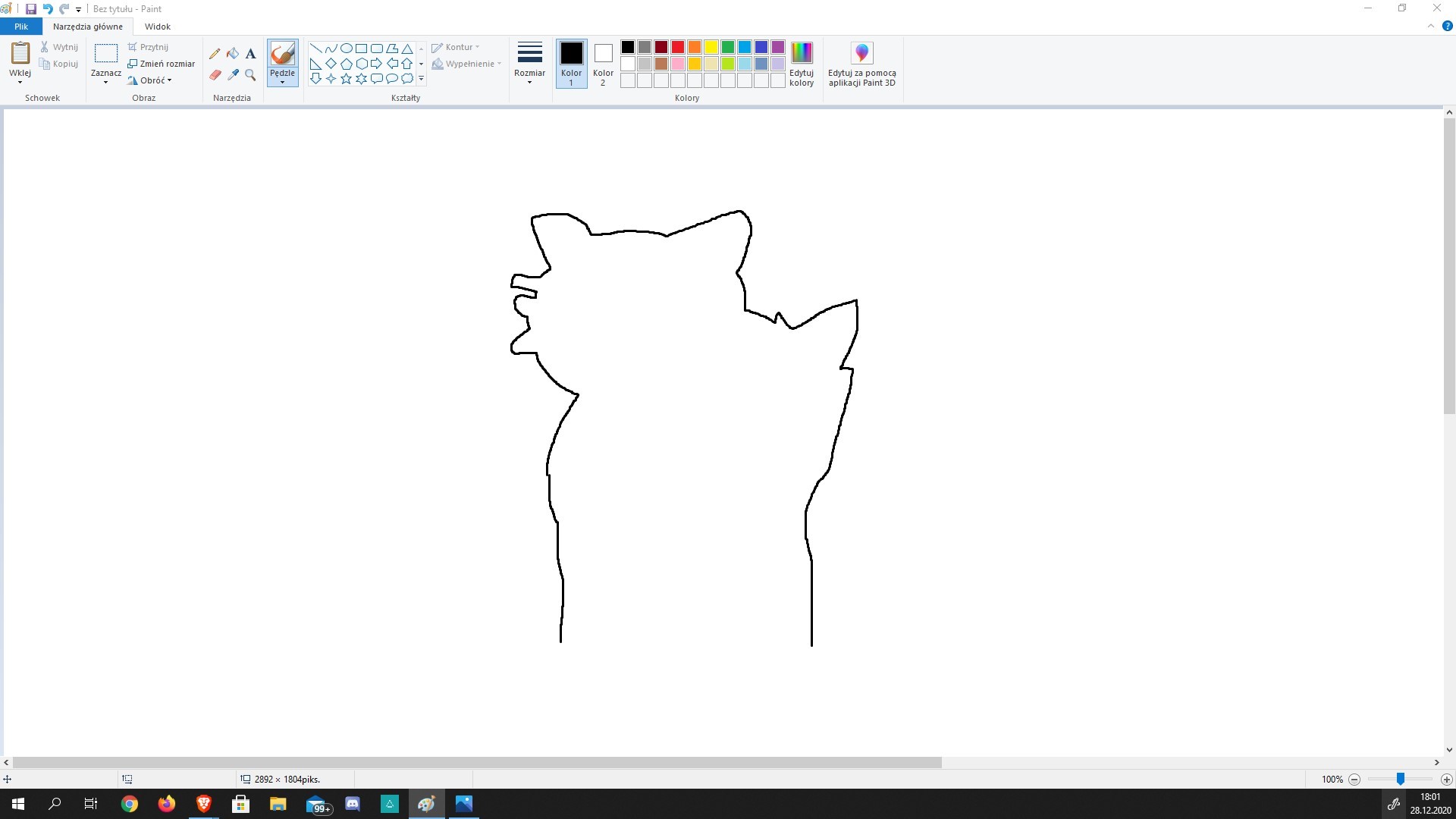Open Firefox from taskbar
This screenshot has width=1456, height=819.
click(167, 804)
